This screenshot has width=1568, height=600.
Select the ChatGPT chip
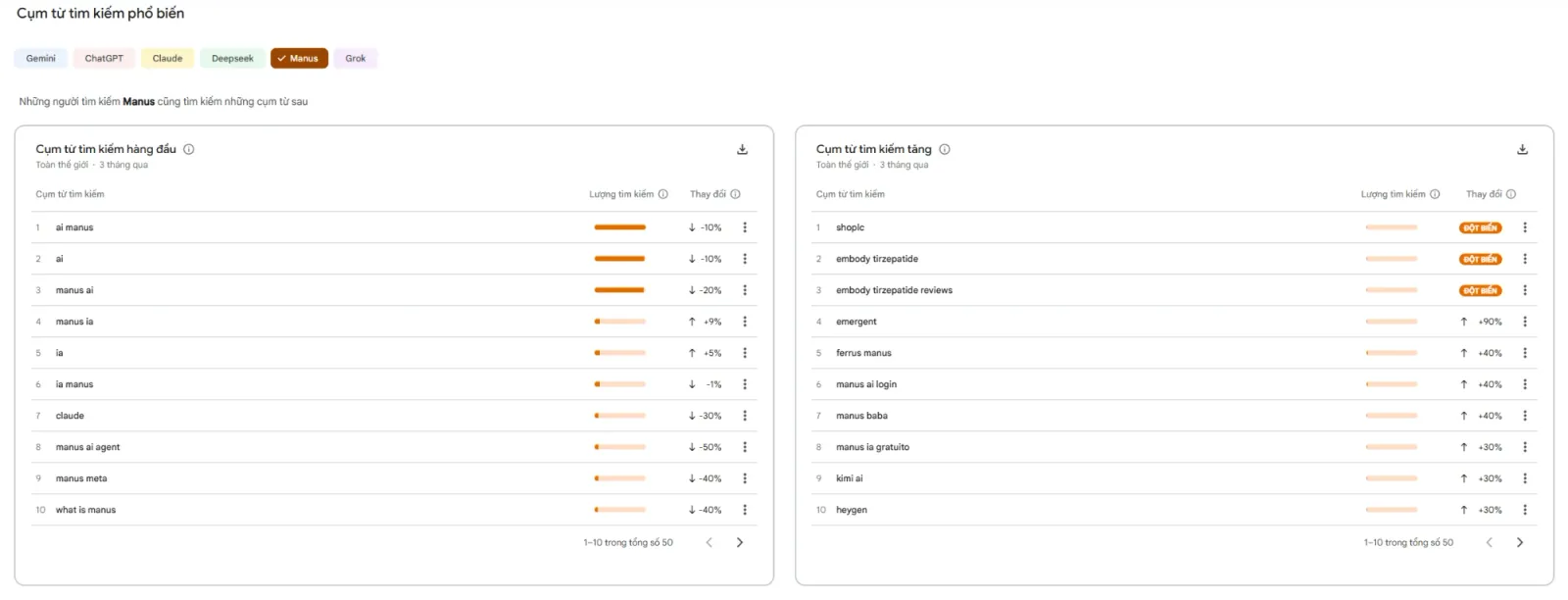tap(104, 59)
